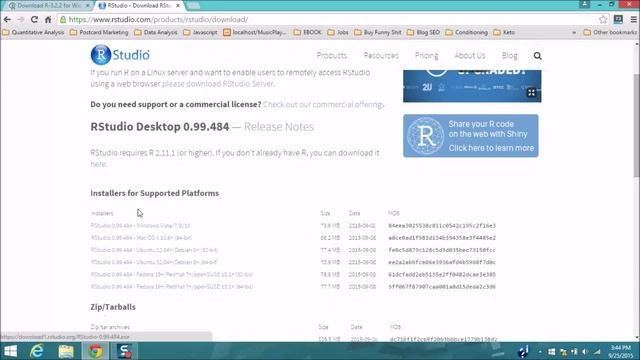The height and width of the screenshot is (360, 640).
Task: Open the localhost/MusicPlay bookmark
Action: tap(255, 32)
